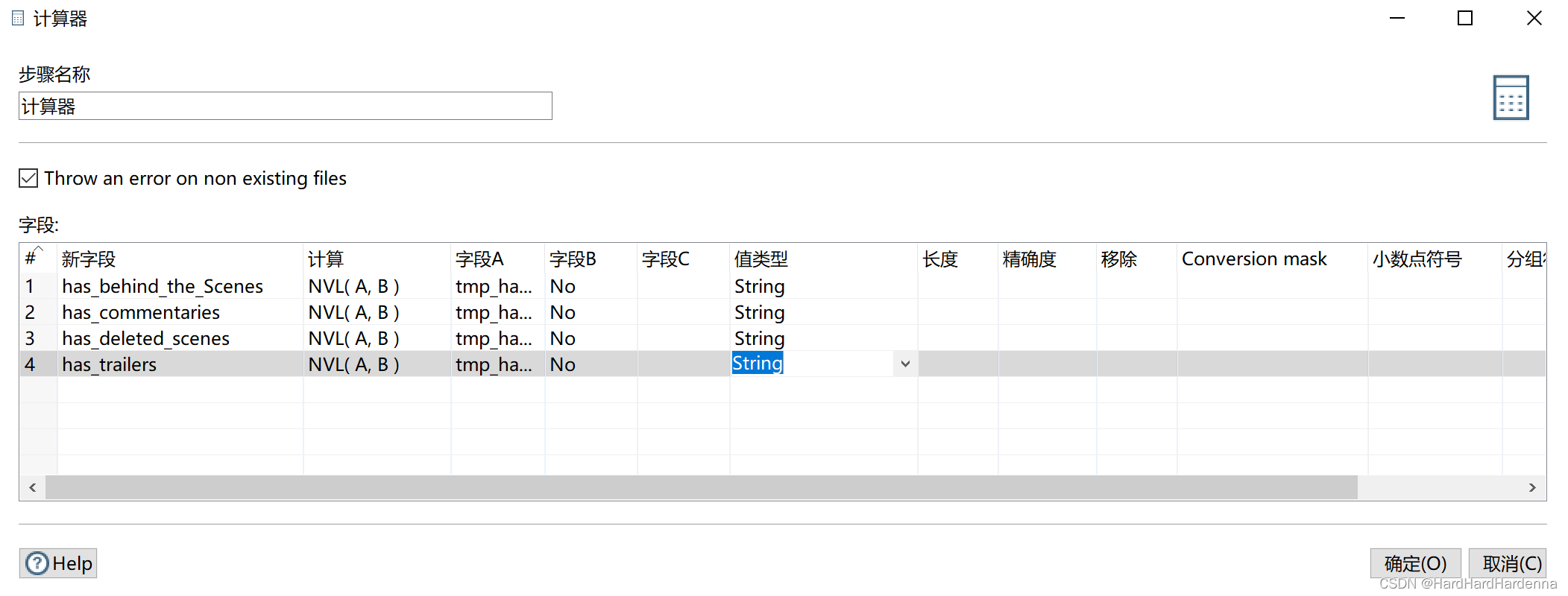1568x596 pixels.
Task: Click the 字段C column header
Action: tap(684, 259)
